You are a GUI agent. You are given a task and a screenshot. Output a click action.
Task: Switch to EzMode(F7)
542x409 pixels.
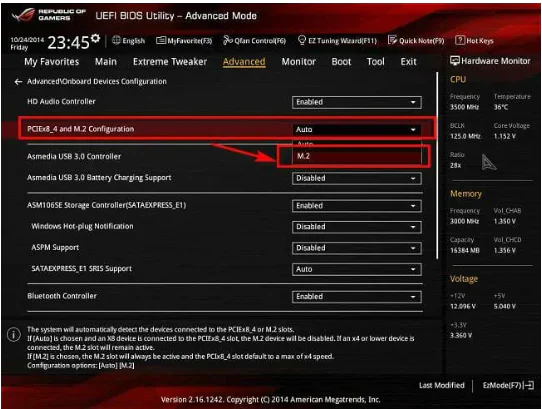click(508, 385)
